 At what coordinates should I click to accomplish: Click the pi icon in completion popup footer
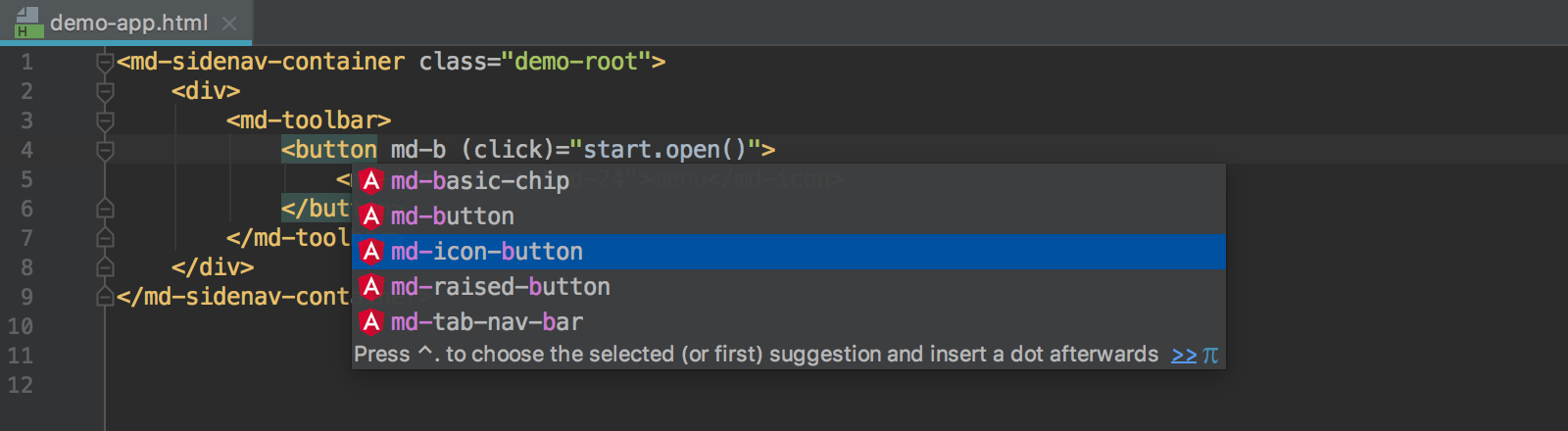[x=1210, y=355]
